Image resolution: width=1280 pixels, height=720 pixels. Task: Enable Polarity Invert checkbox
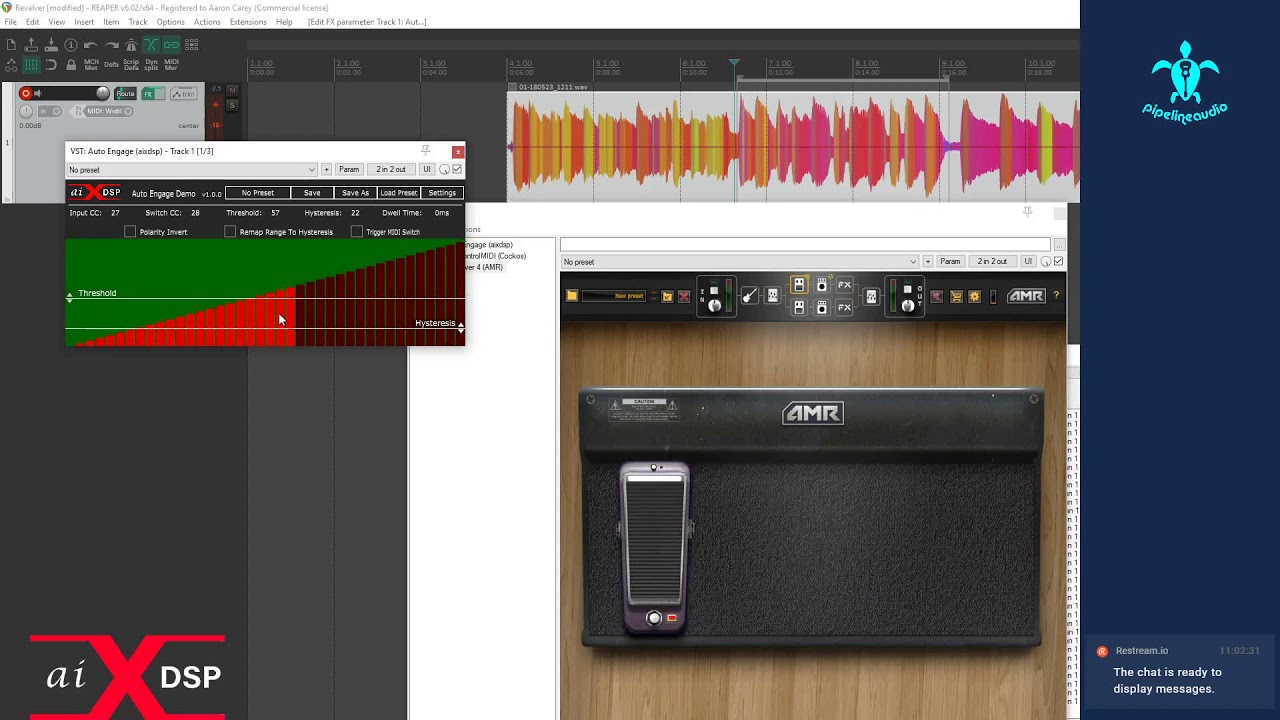coord(130,232)
